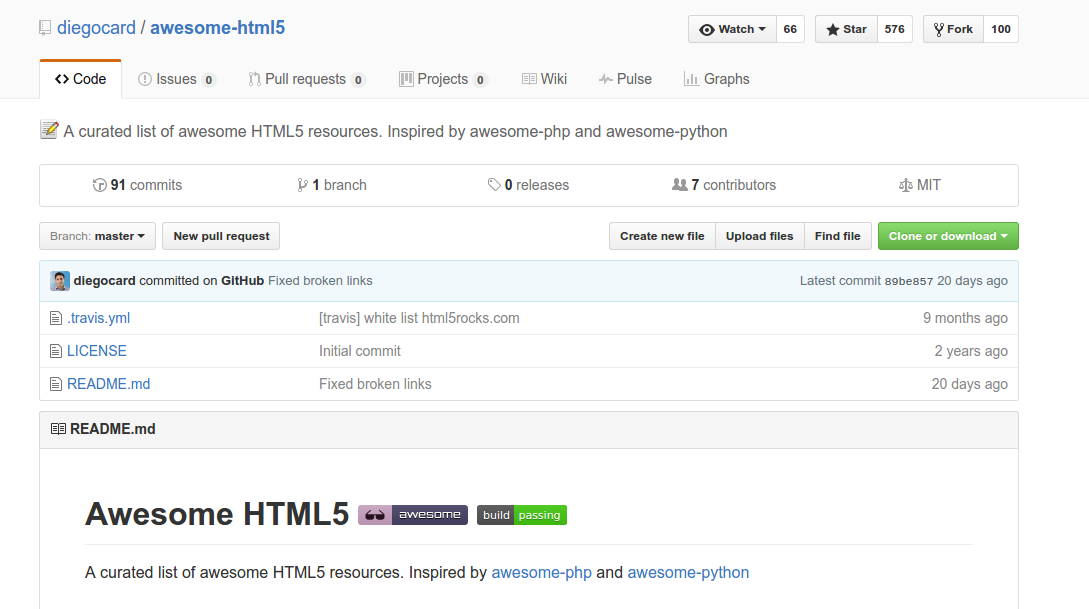The image size is (1089, 609).
Task: Click the book icon in README.md header
Action: [58, 429]
